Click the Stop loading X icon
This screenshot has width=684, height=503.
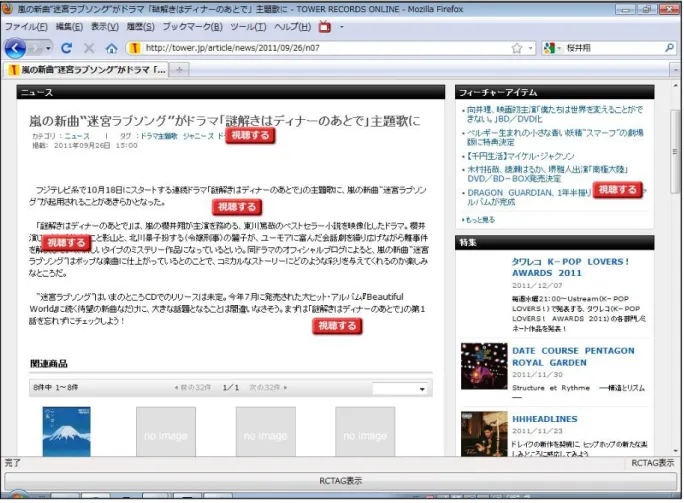point(89,48)
